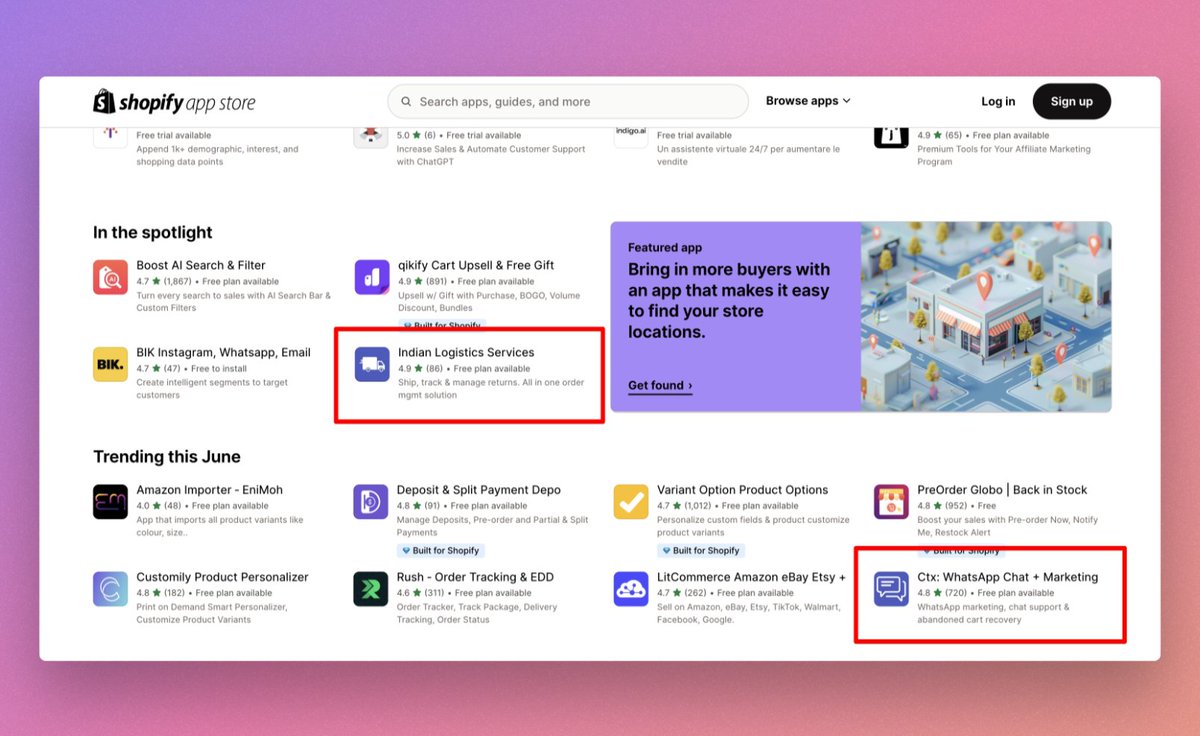Click Built for Shopify badge under Deposit & Split
Viewport: 1200px width, 736px height.
[441, 551]
